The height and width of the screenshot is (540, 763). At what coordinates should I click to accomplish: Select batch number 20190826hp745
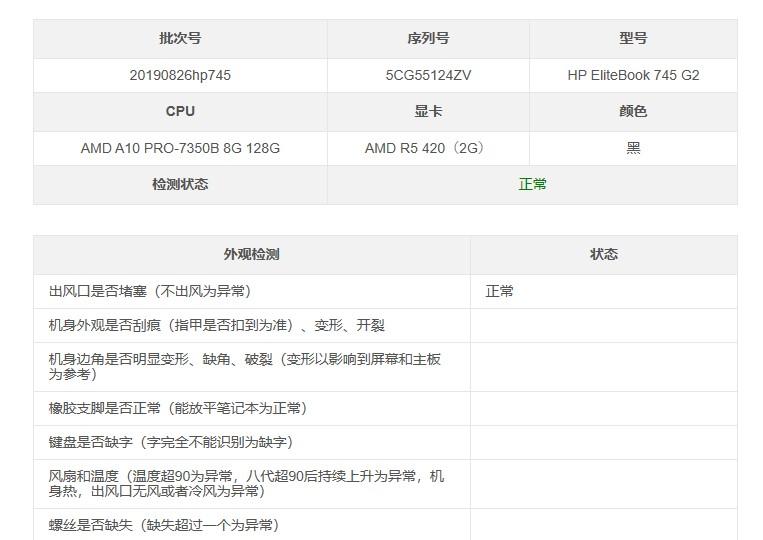point(180,75)
